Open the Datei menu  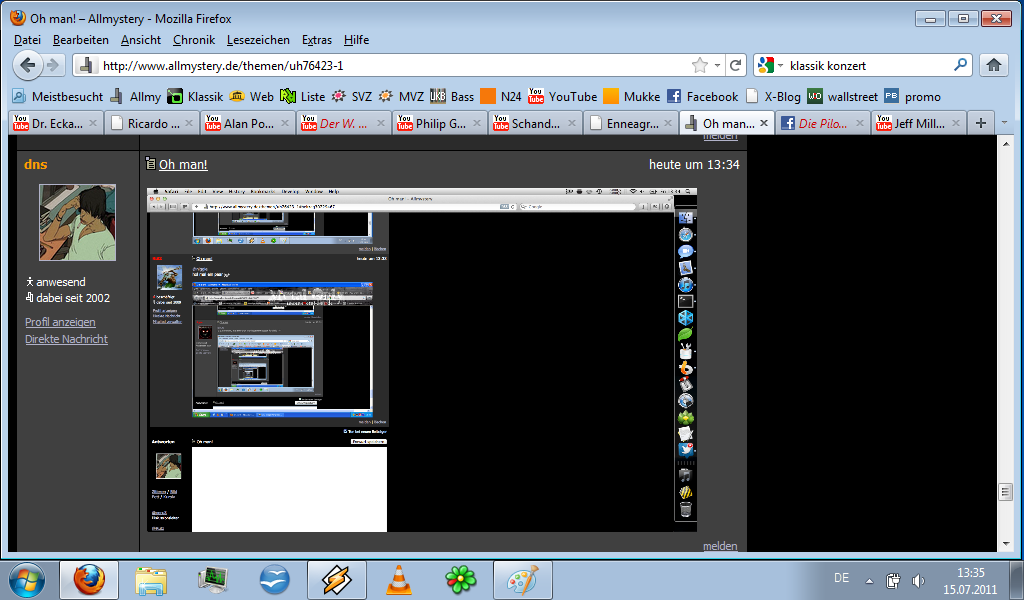(x=27, y=40)
